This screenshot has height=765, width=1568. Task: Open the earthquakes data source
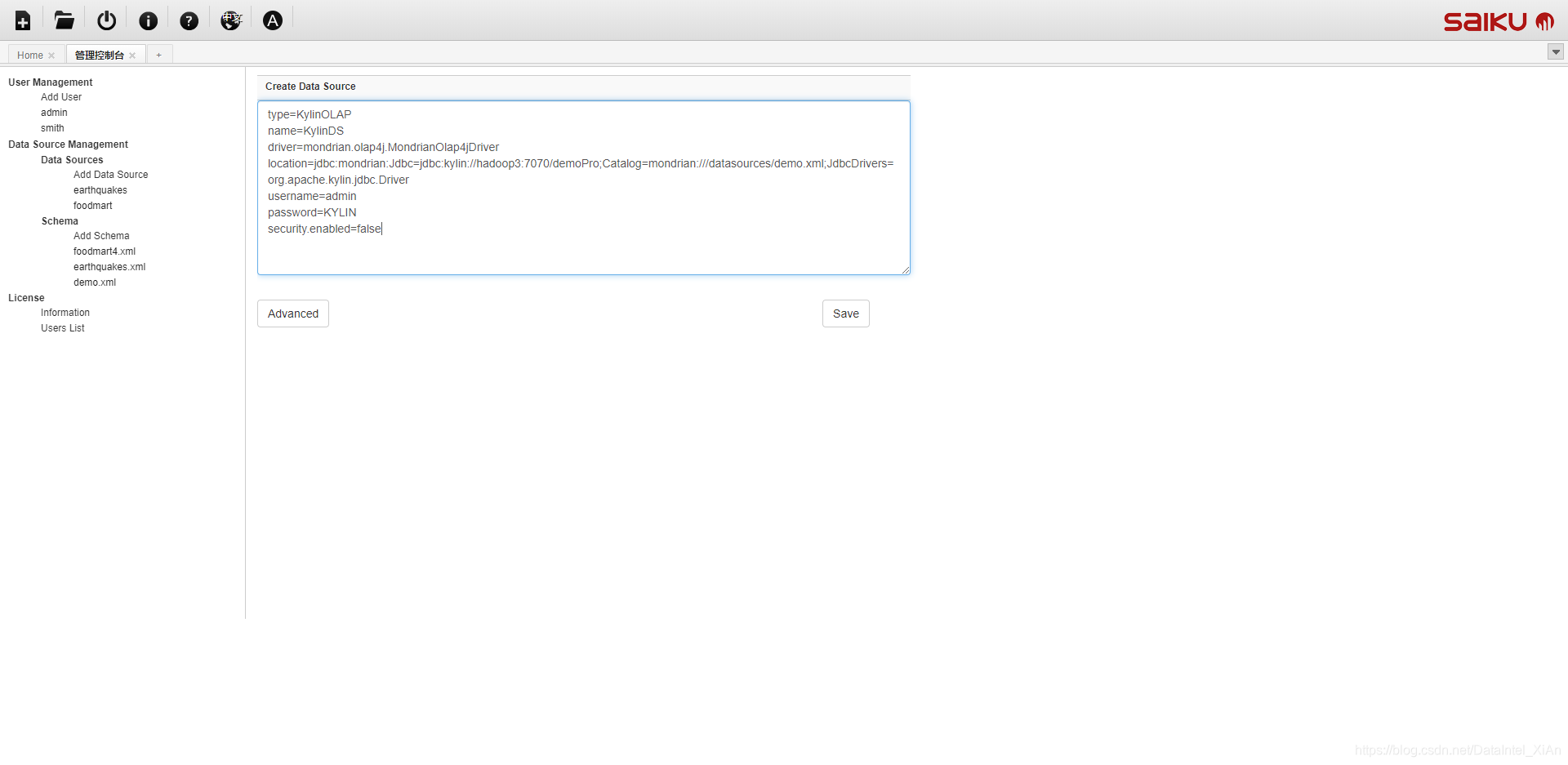(100, 190)
